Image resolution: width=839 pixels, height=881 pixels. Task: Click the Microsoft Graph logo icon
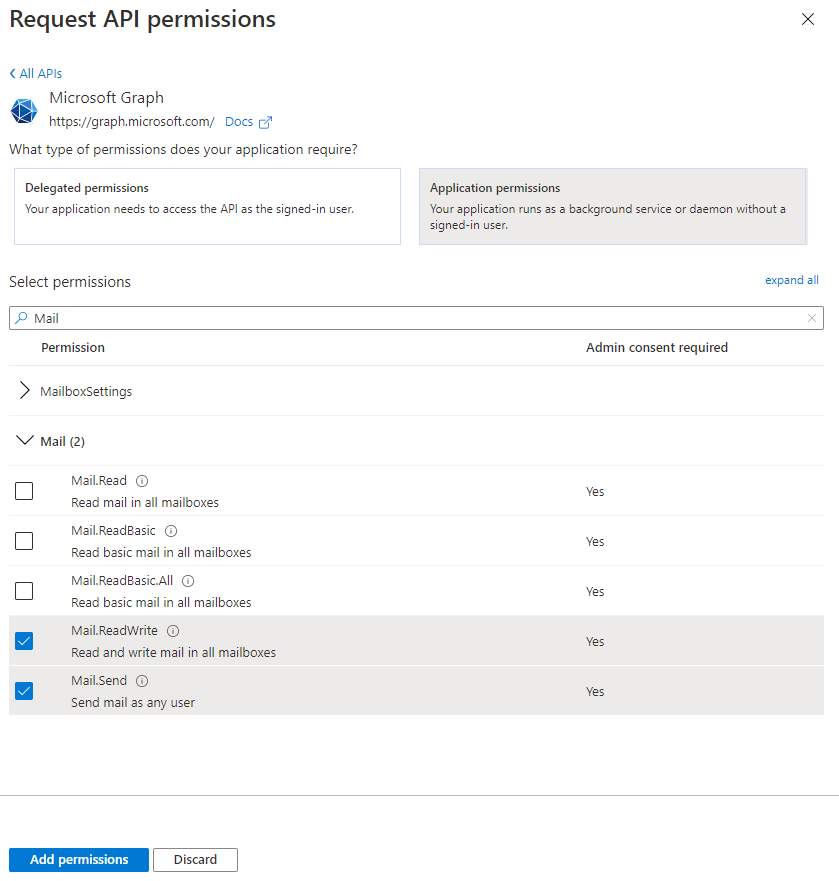(24, 111)
